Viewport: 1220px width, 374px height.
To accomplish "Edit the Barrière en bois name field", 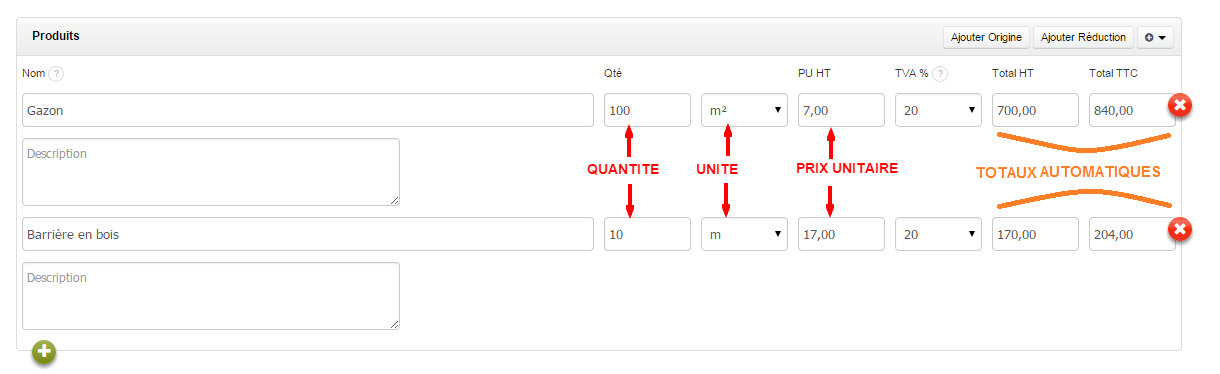I will pyautogui.click(x=308, y=234).
